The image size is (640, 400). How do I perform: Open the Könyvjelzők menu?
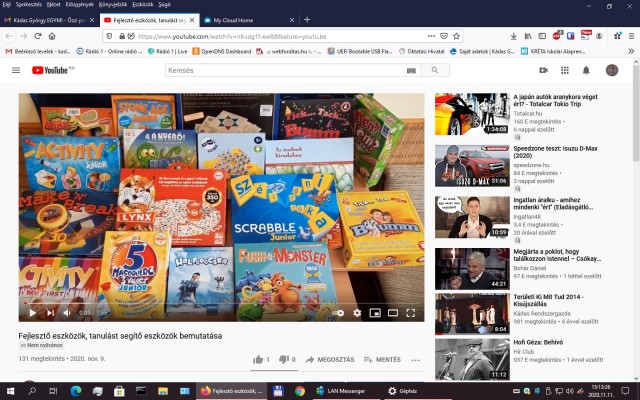113,4
